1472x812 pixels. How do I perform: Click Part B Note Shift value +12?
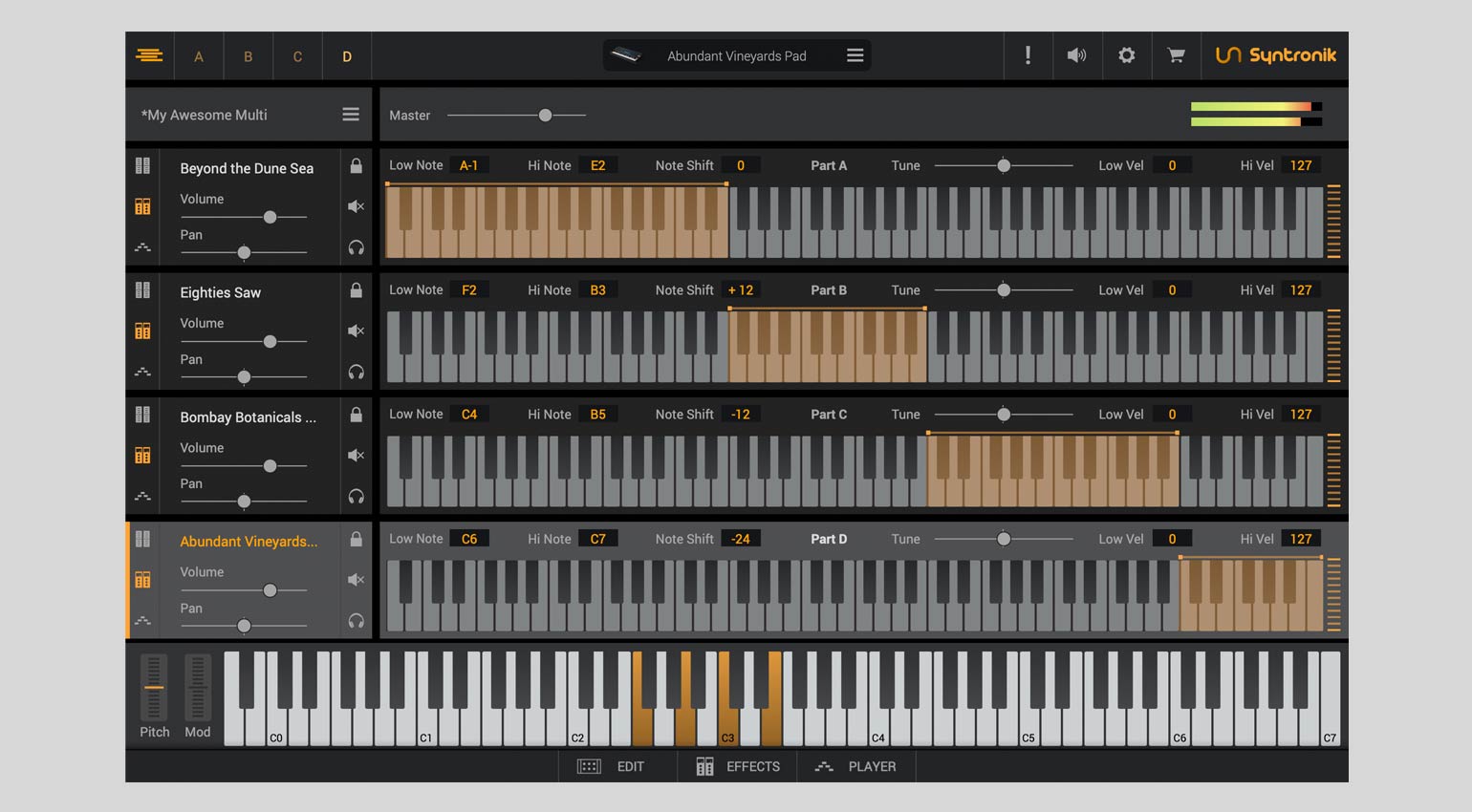(x=740, y=289)
